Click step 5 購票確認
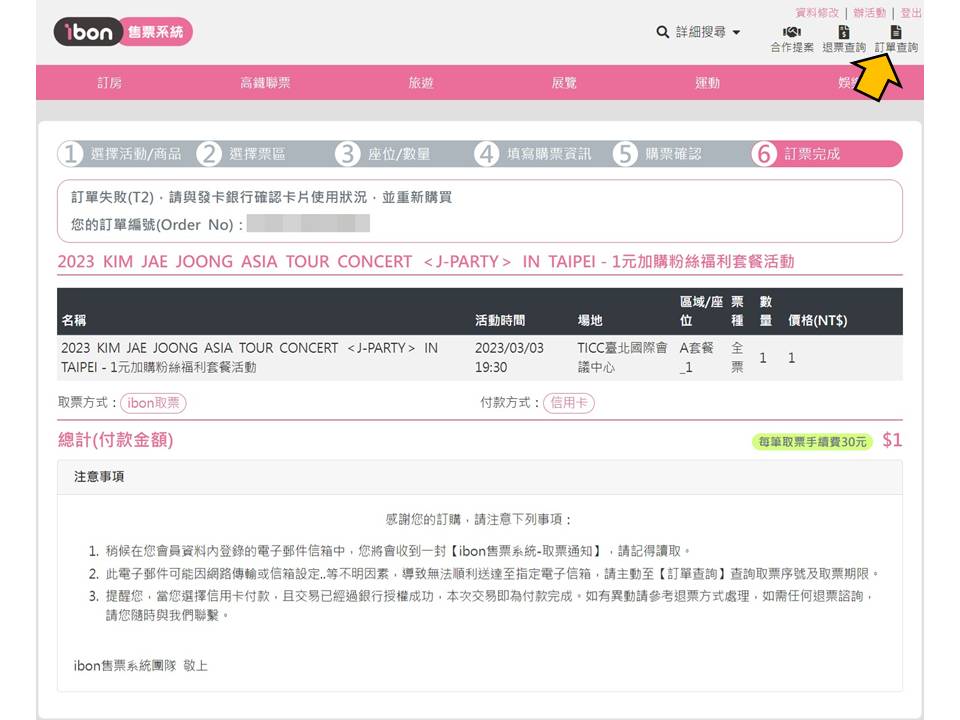 coord(658,154)
